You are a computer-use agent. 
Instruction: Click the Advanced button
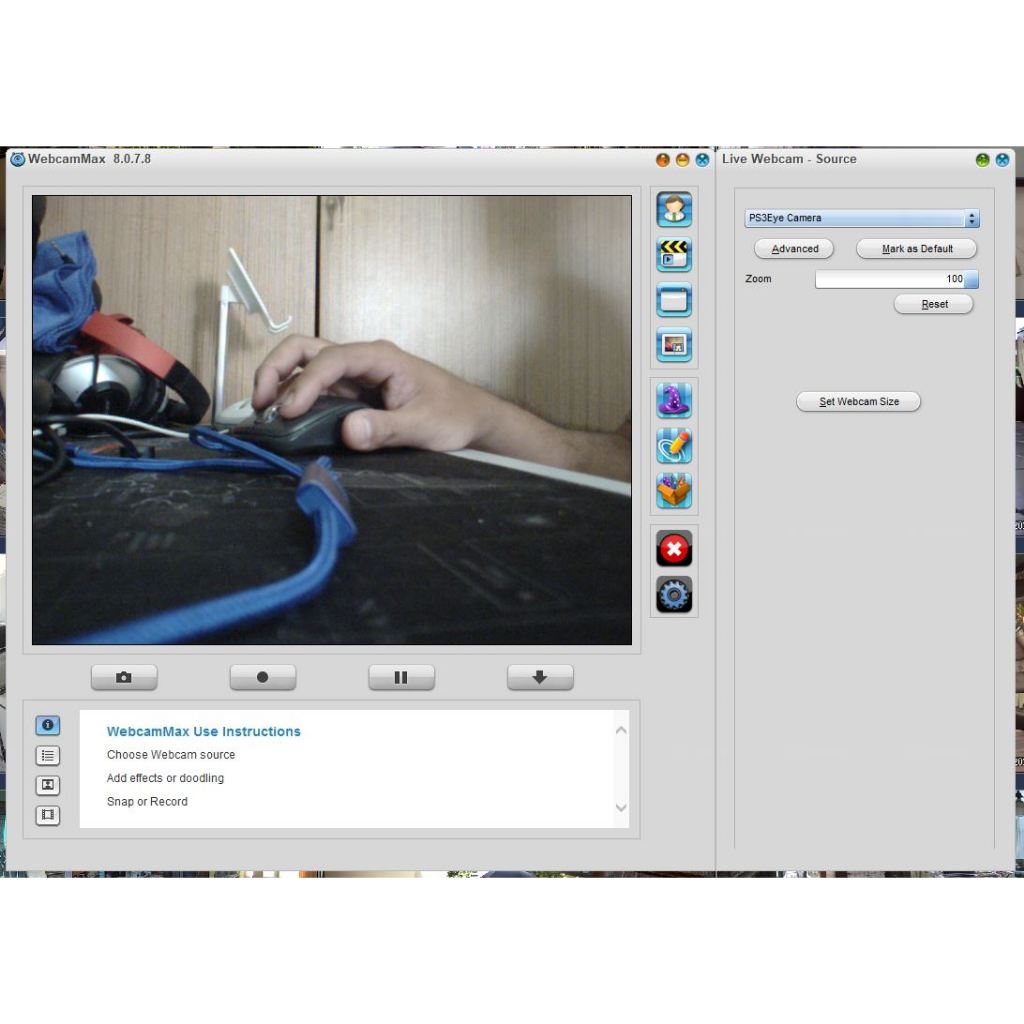click(794, 249)
